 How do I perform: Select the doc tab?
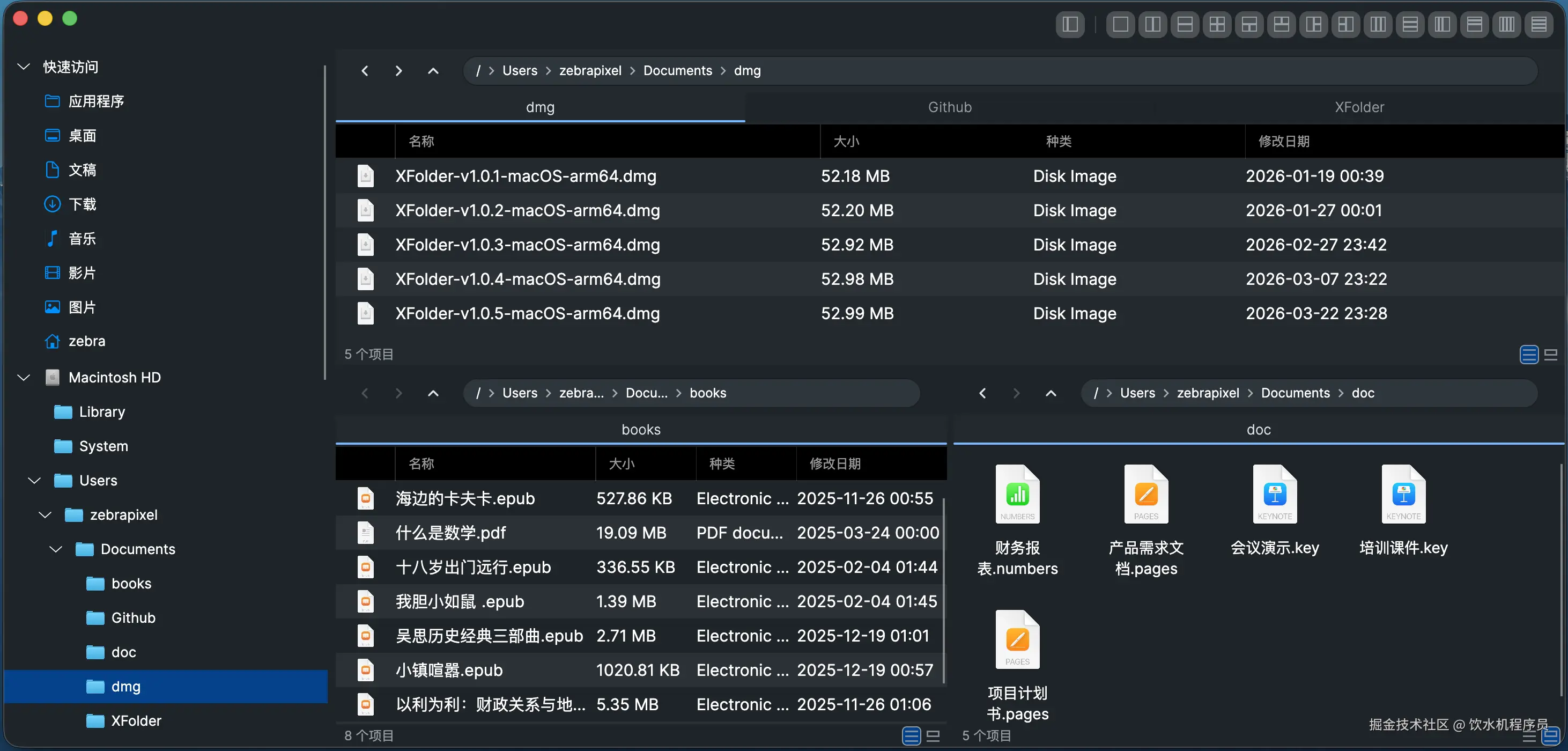pos(1258,429)
